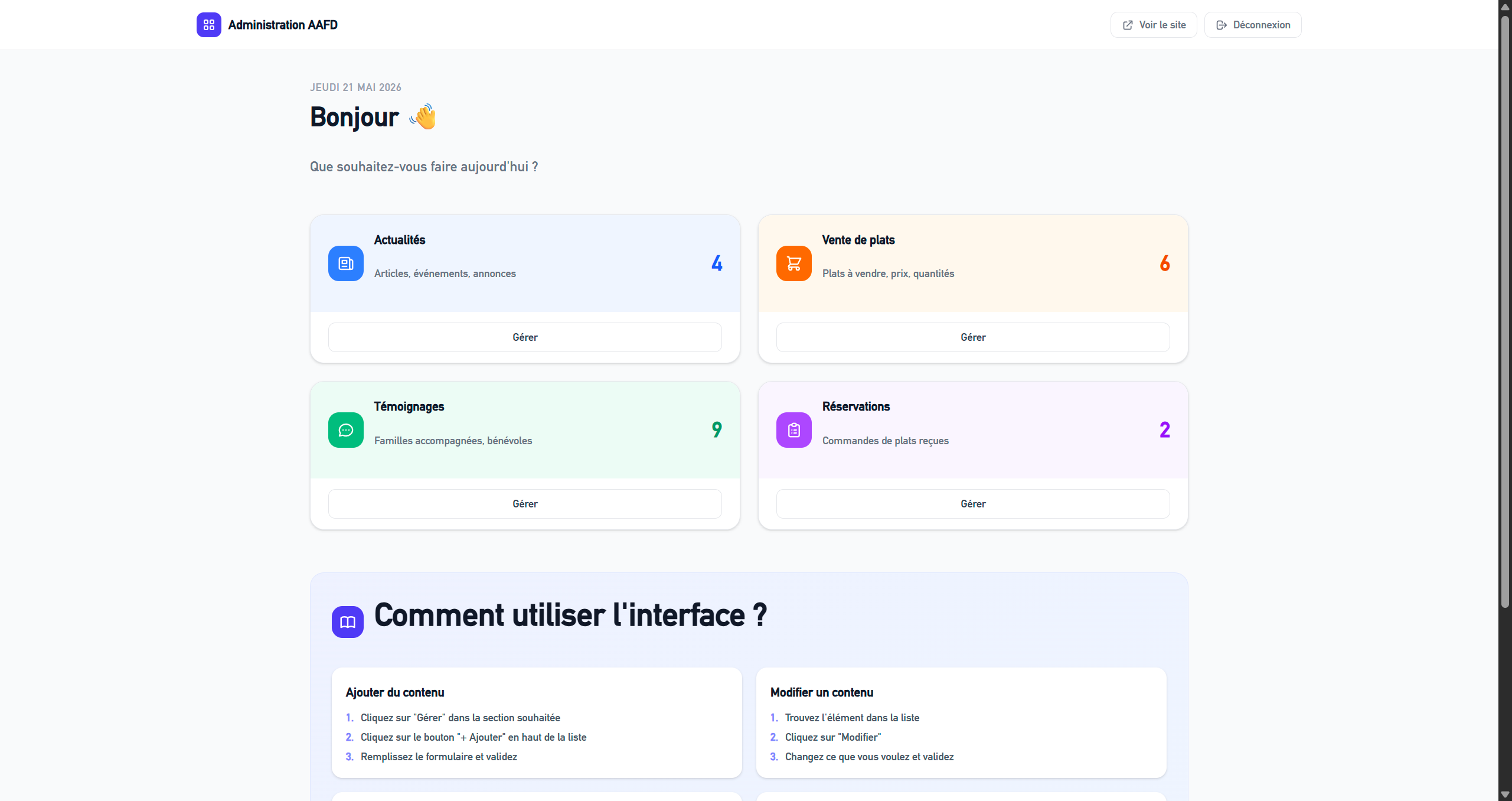Click Gérer under Actualités

coord(525,337)
